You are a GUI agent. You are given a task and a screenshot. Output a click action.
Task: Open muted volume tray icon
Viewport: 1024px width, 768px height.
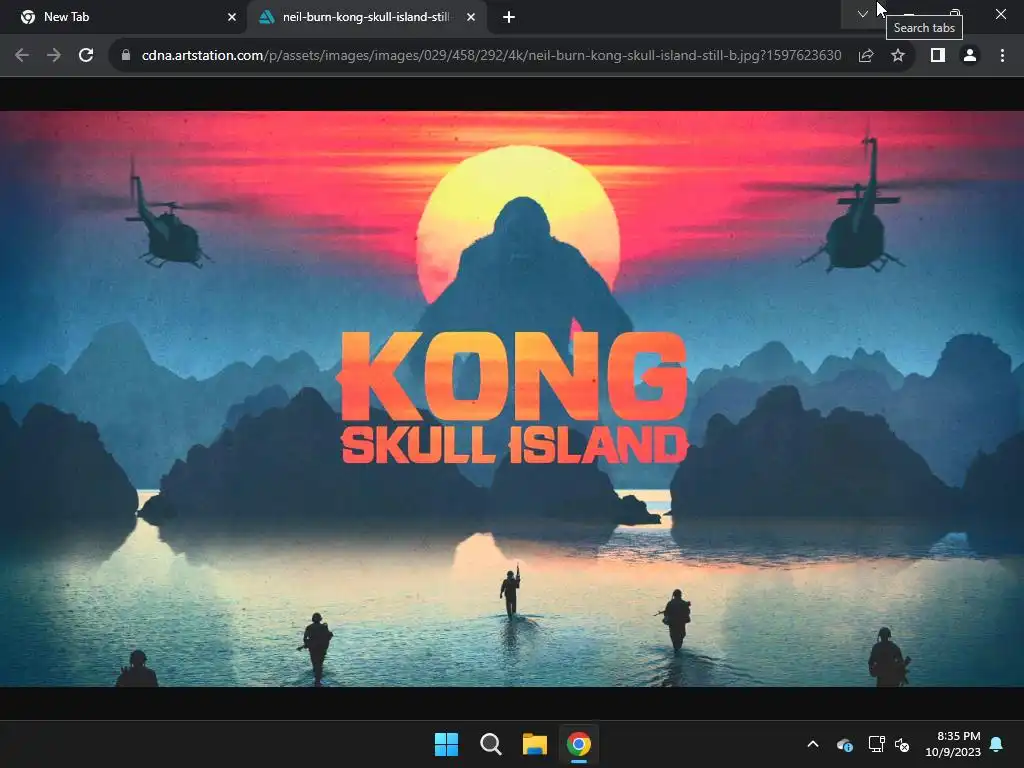click(x=902, y=744)
